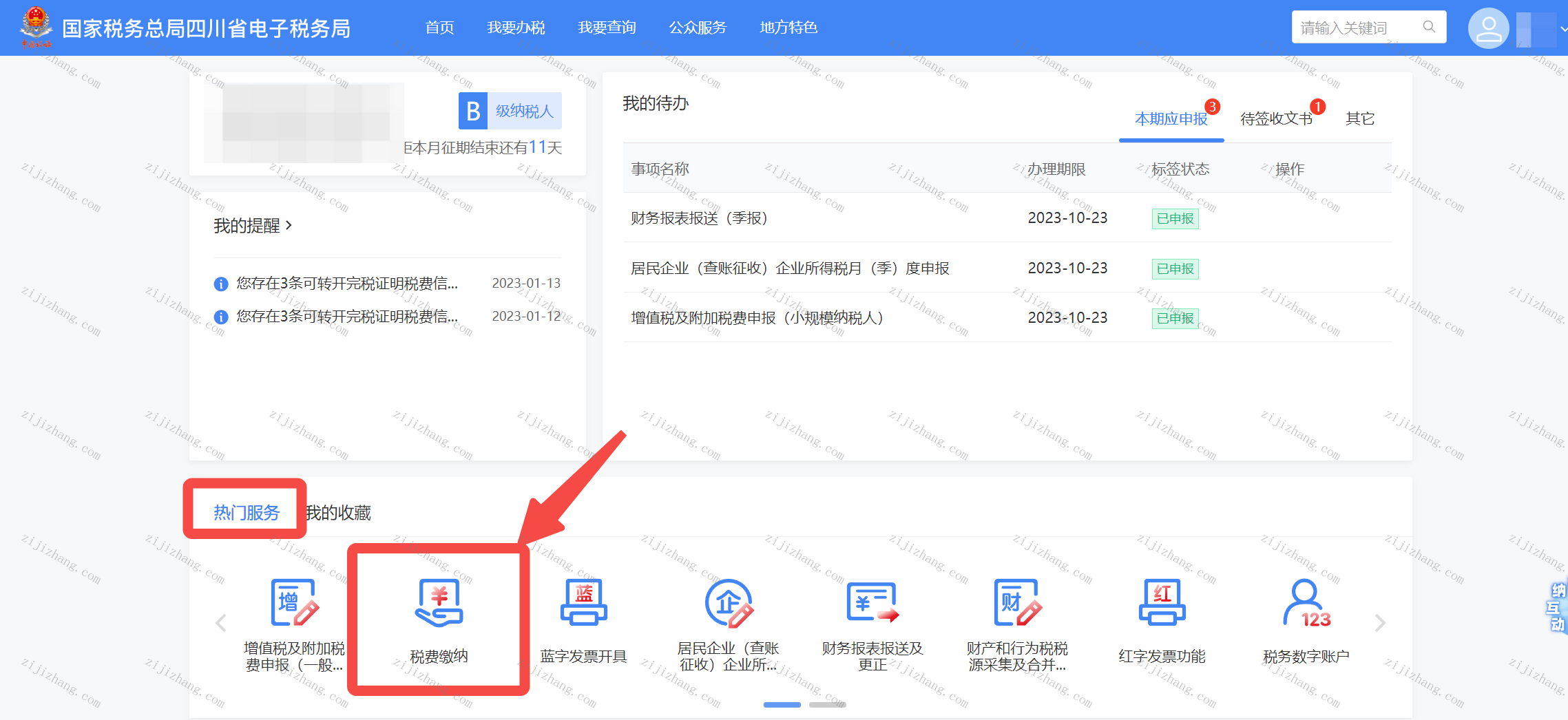
Task: Click the 办理期限 column header
Action: click(x=1056, y=169)
